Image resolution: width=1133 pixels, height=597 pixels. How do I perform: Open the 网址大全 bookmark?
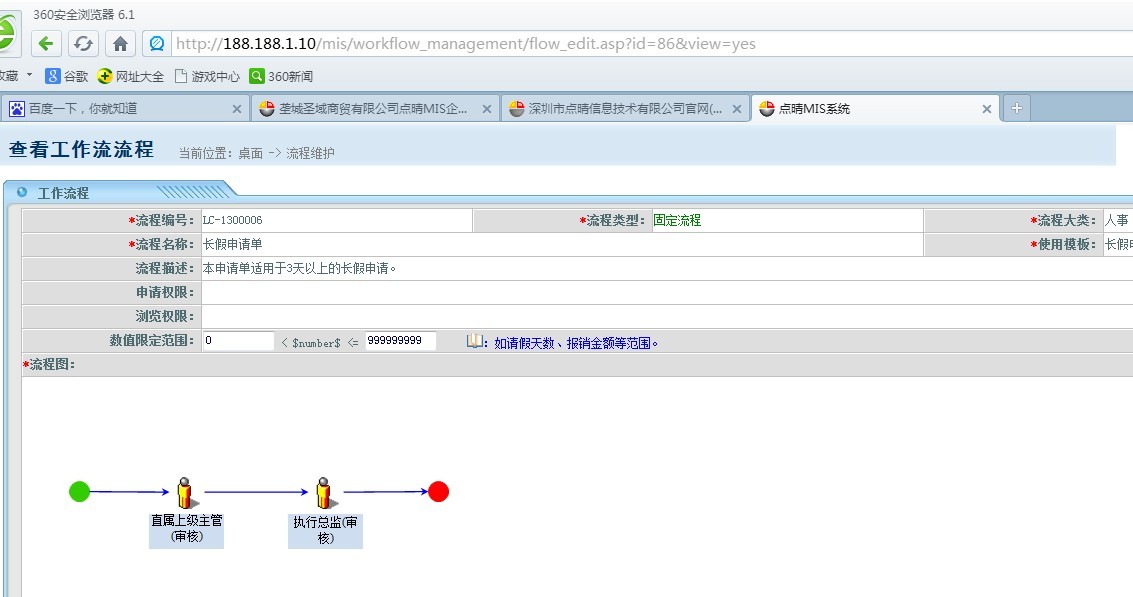tap(131, 76)
